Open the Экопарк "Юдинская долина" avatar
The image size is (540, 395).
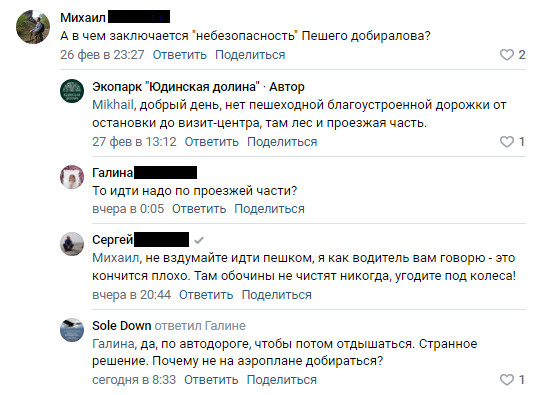pyautogui.click(x=72, y=91)
